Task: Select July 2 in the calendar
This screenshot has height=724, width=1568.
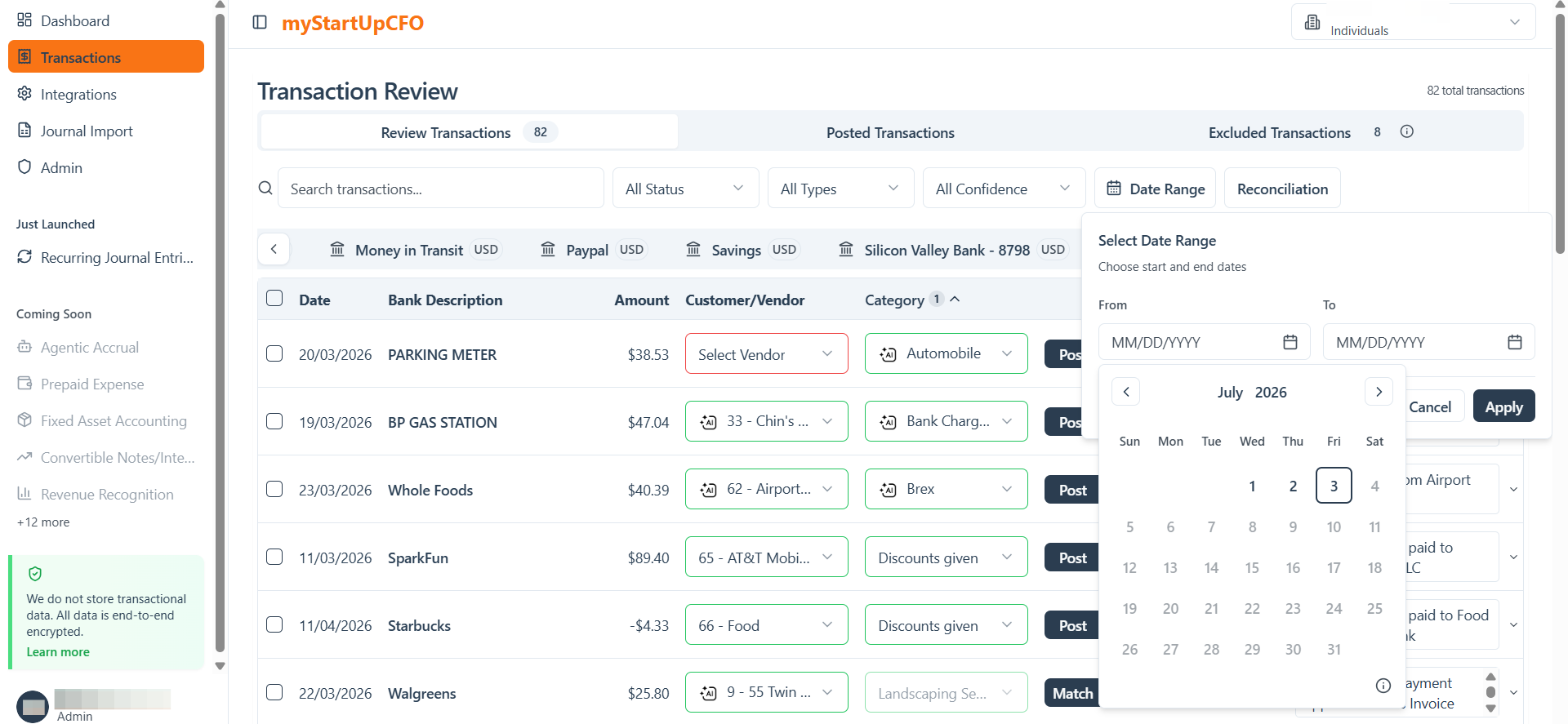Action: [x=1293, y=486]
